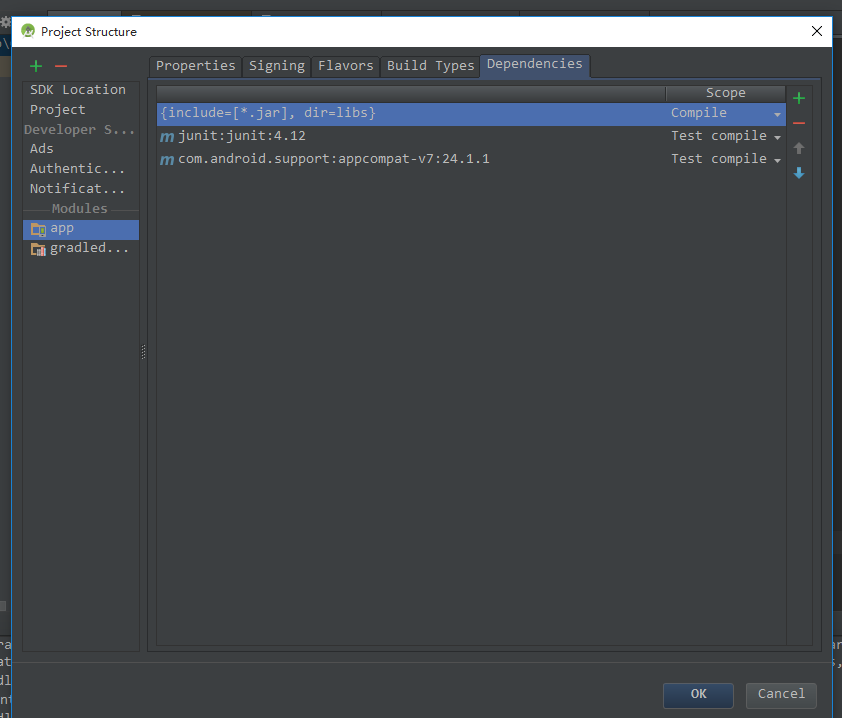Click the sidebar splitter handle
Image resolution: width=842 pixels, height=718 pixels.
point(143,352)
